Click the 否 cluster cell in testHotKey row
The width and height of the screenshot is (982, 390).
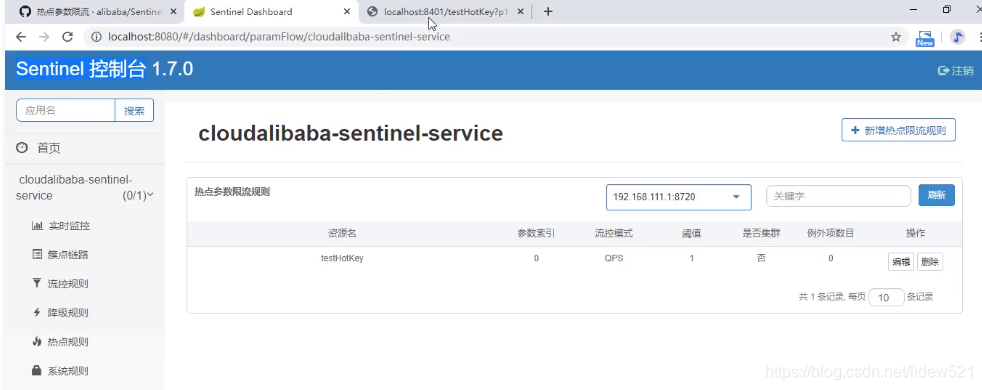[761, 258]
